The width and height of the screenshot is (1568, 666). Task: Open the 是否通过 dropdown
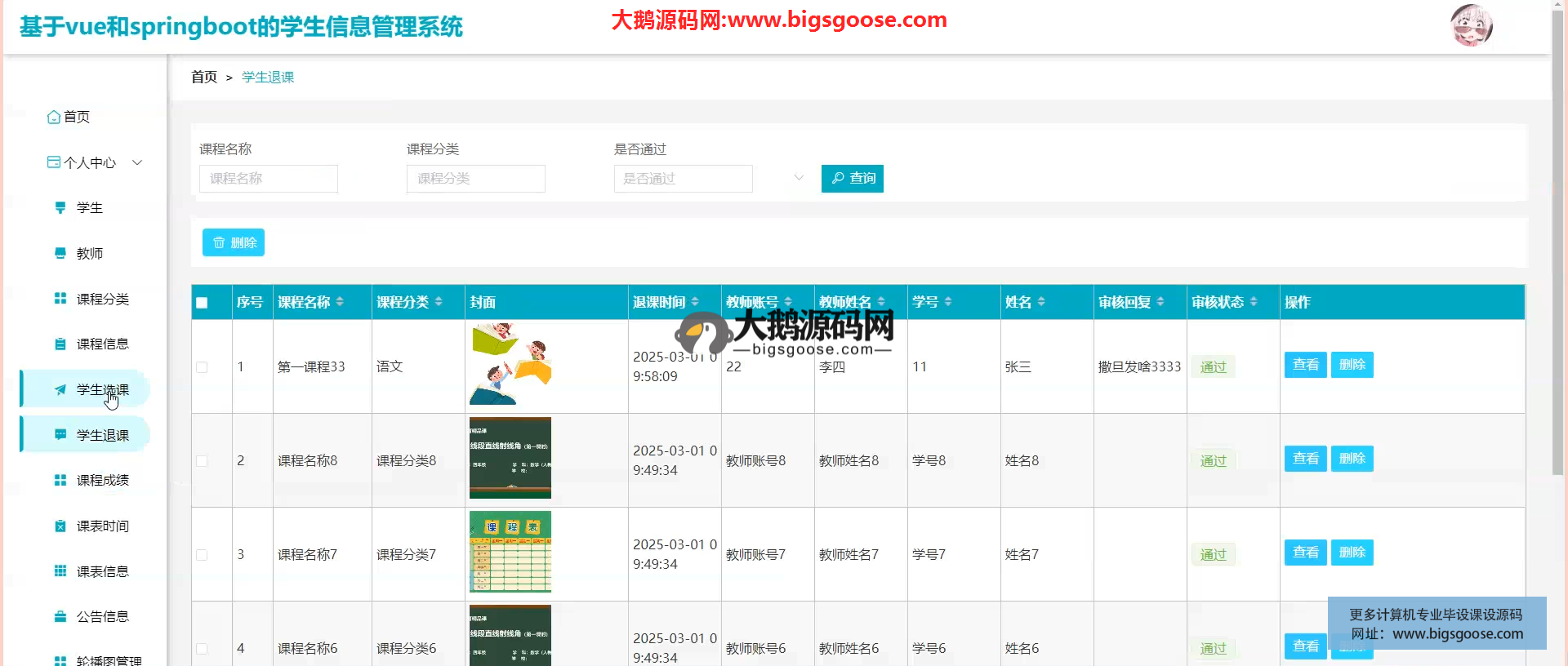[x=709, y=179]
